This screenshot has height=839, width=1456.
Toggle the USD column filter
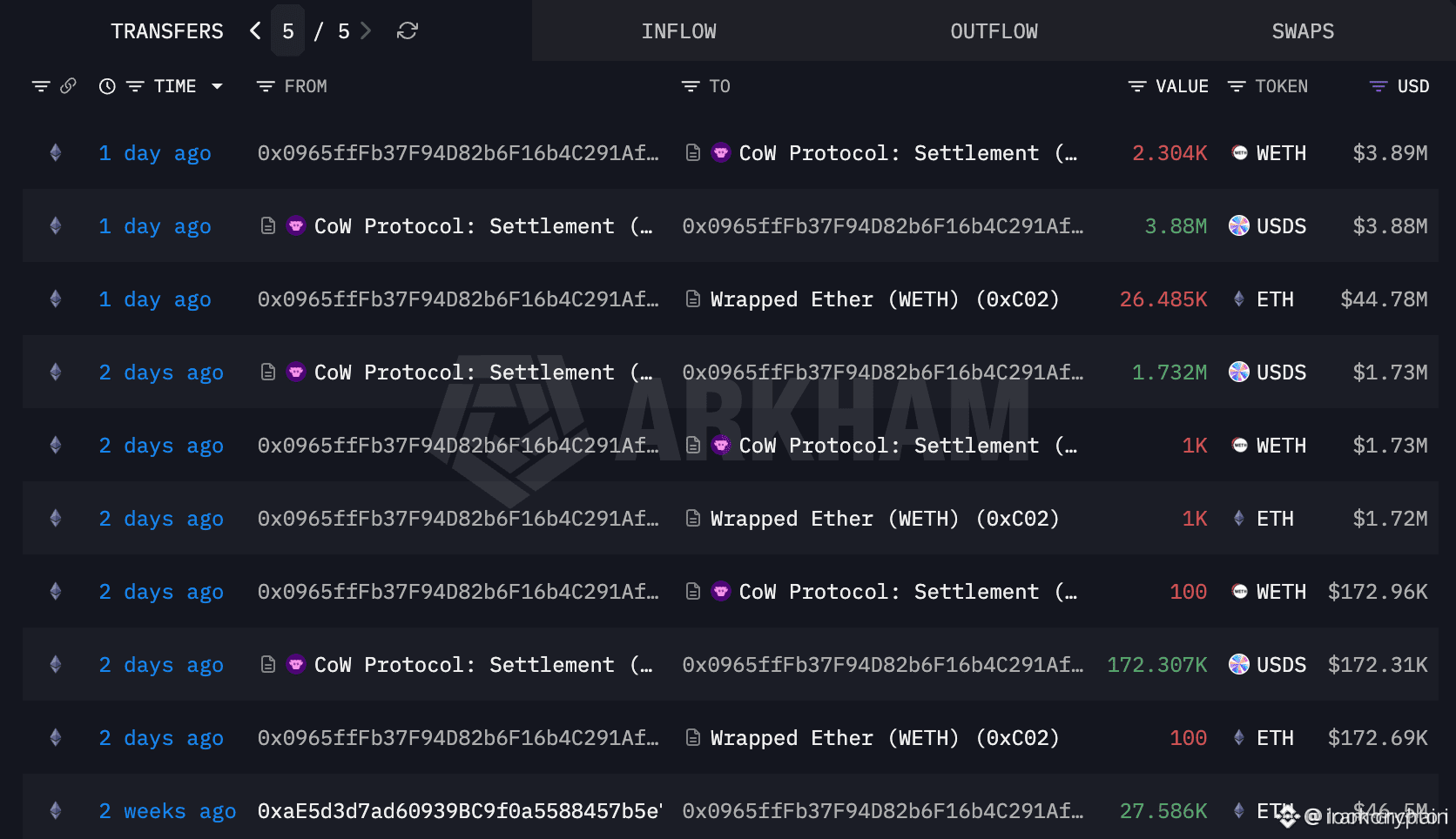[1378, 86]
